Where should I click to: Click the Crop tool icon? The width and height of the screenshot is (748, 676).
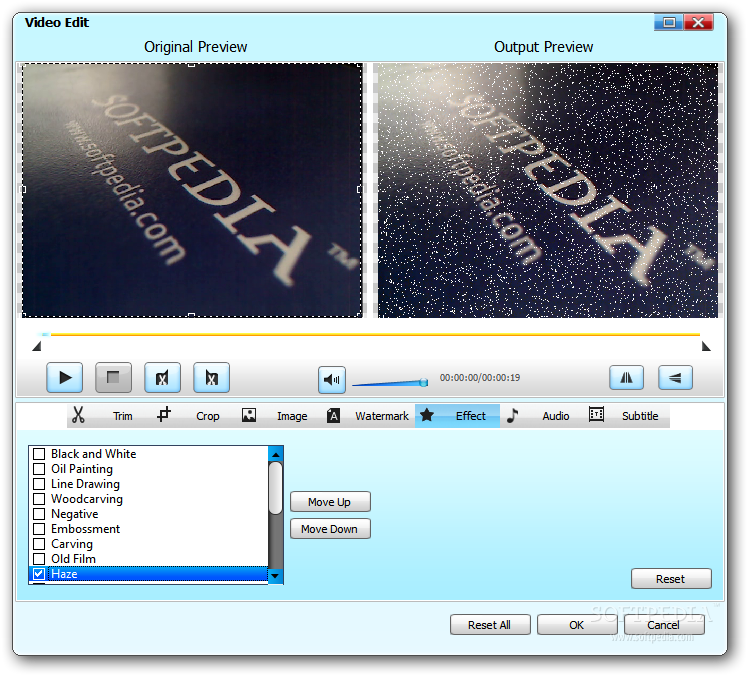pyautogui.click(x=164, y=414)
